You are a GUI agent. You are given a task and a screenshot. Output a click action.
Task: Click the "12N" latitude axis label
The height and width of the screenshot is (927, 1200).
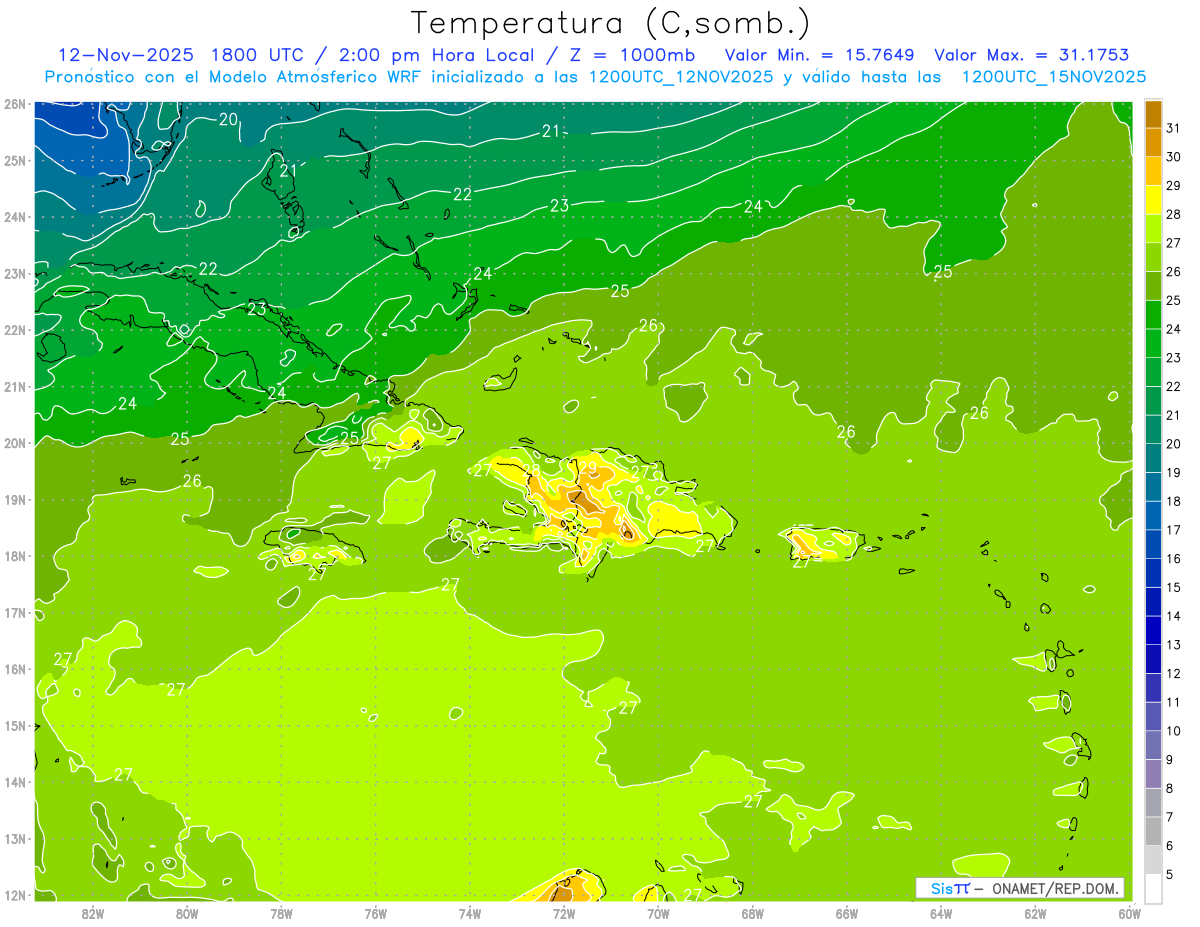click(x=15, y=895)
